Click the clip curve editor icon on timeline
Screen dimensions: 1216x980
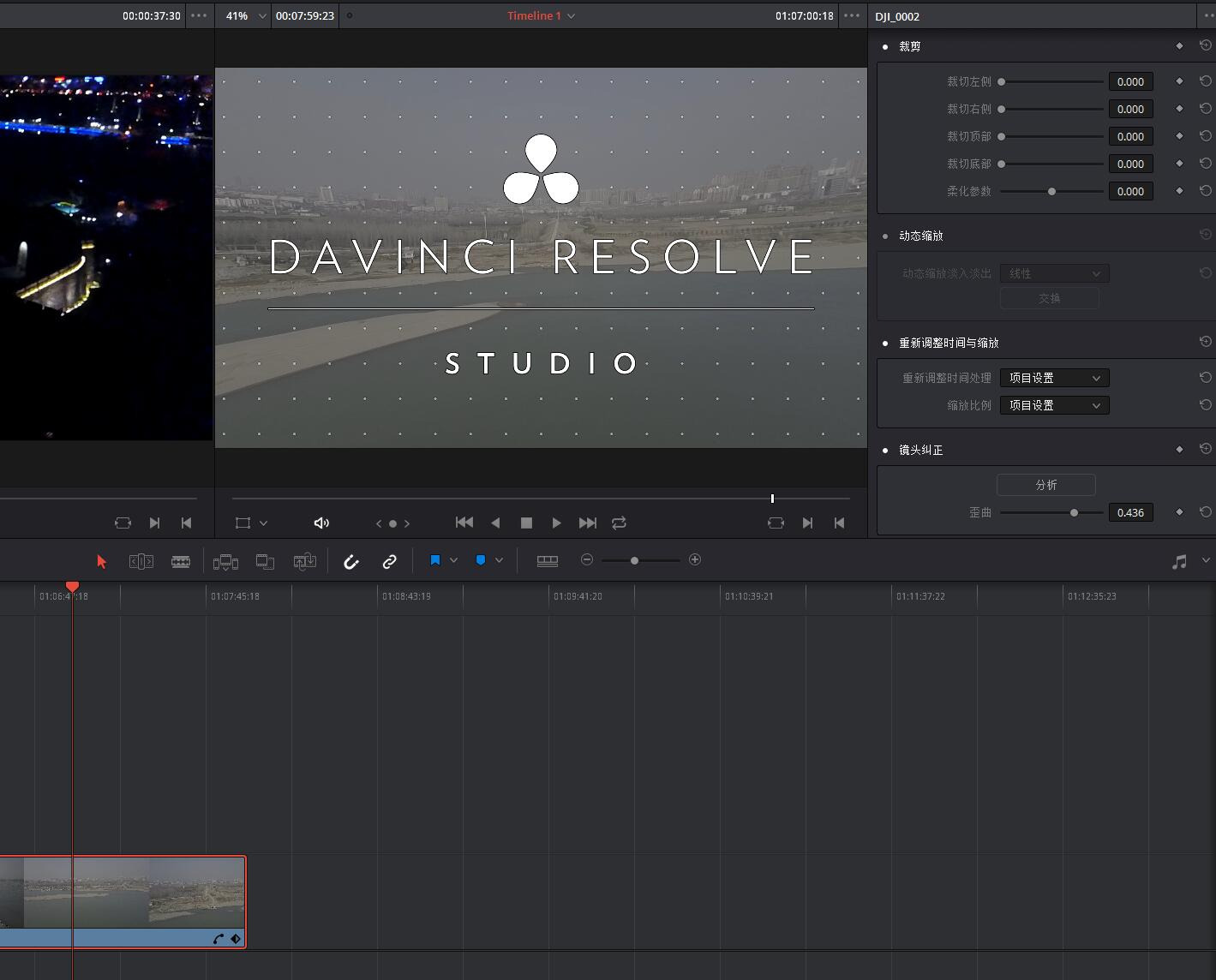(x=219, y=939)
